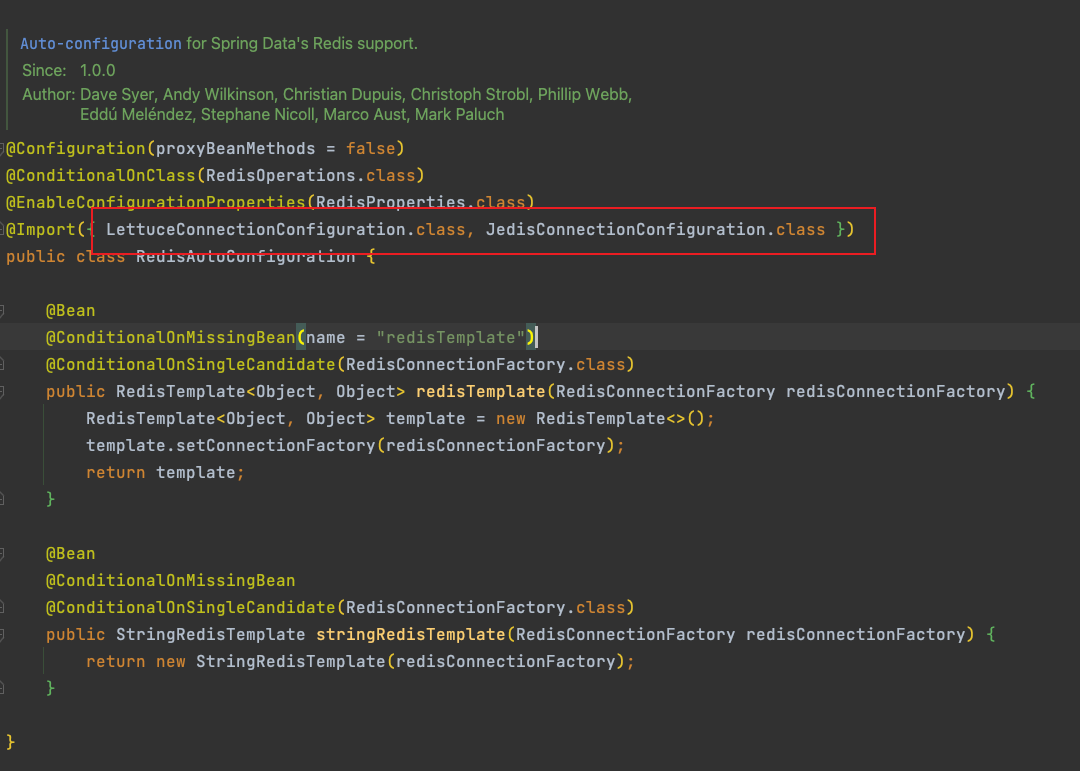Screen dimensions: 1080x771
Task: Click 'LettuceConnectionConfiguration' in the import list
Action: [x=256, y=229]
